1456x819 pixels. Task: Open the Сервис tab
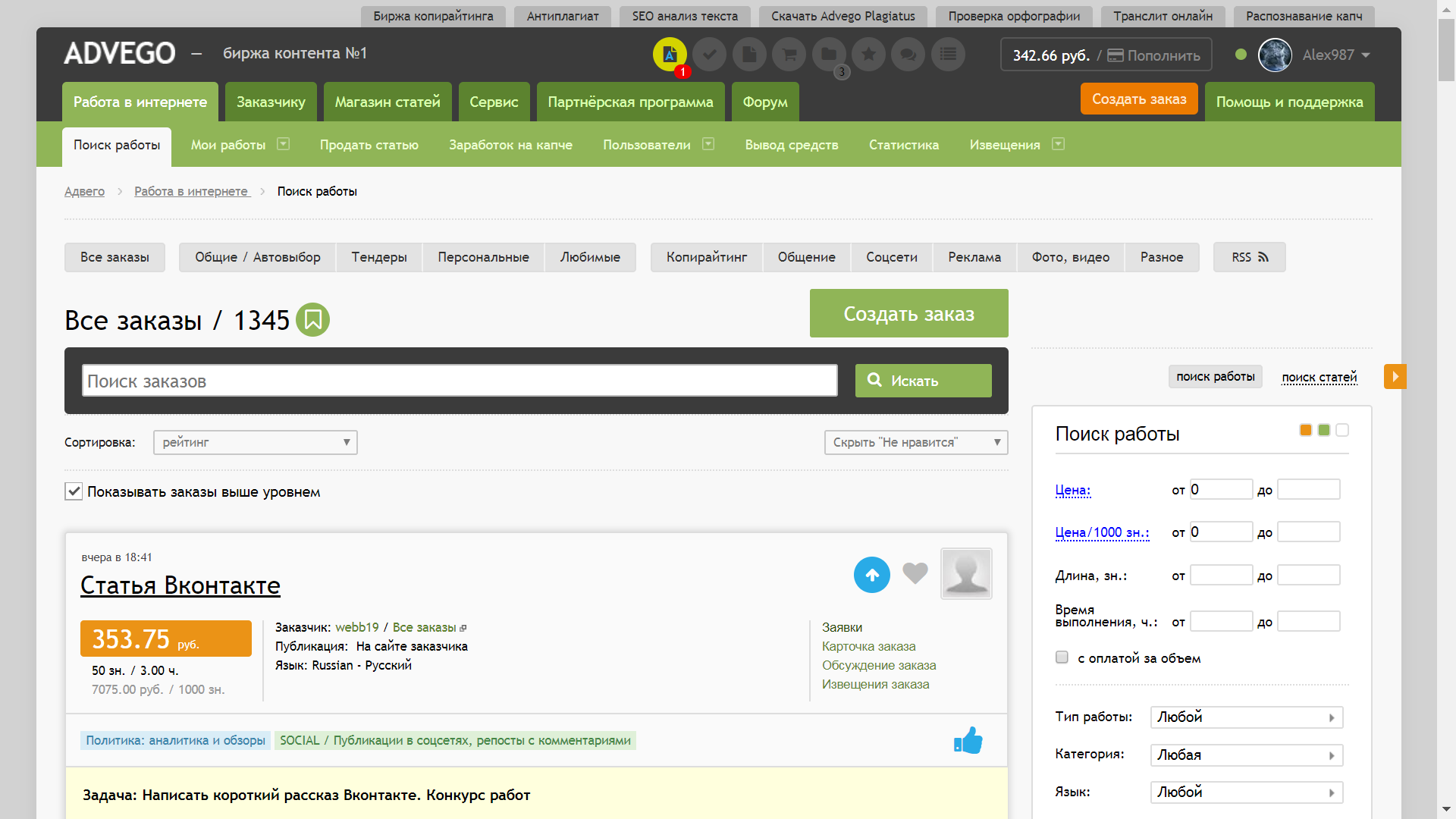click(494, 102)
